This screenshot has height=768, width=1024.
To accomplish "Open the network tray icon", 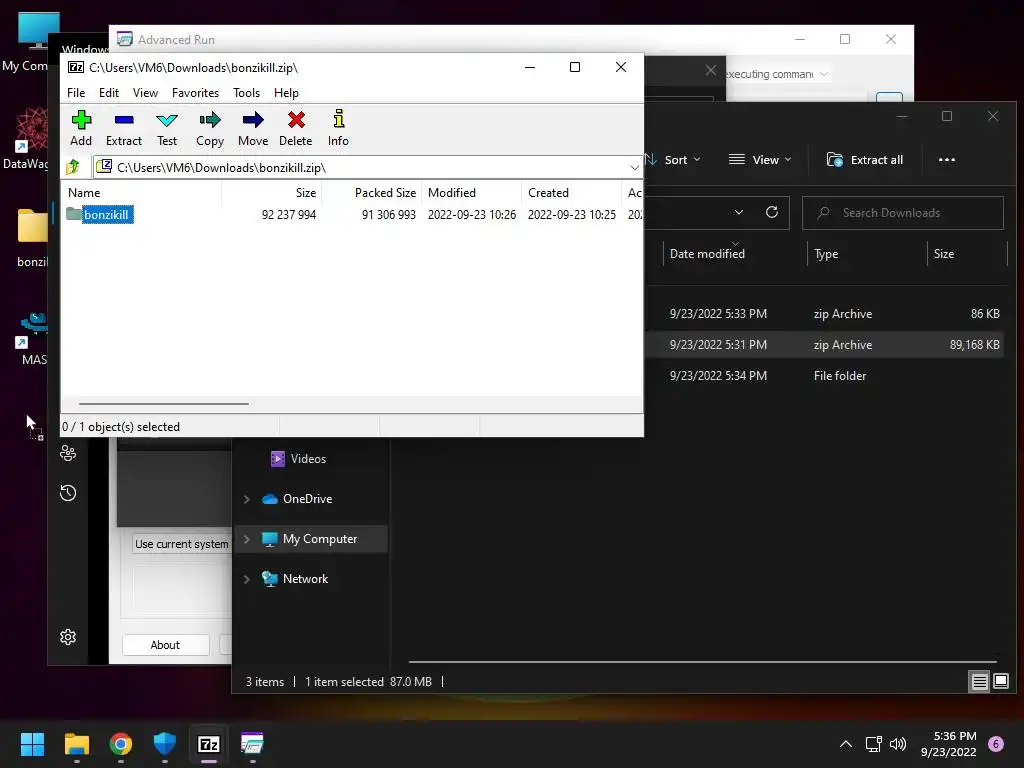I will pos(873,744).
